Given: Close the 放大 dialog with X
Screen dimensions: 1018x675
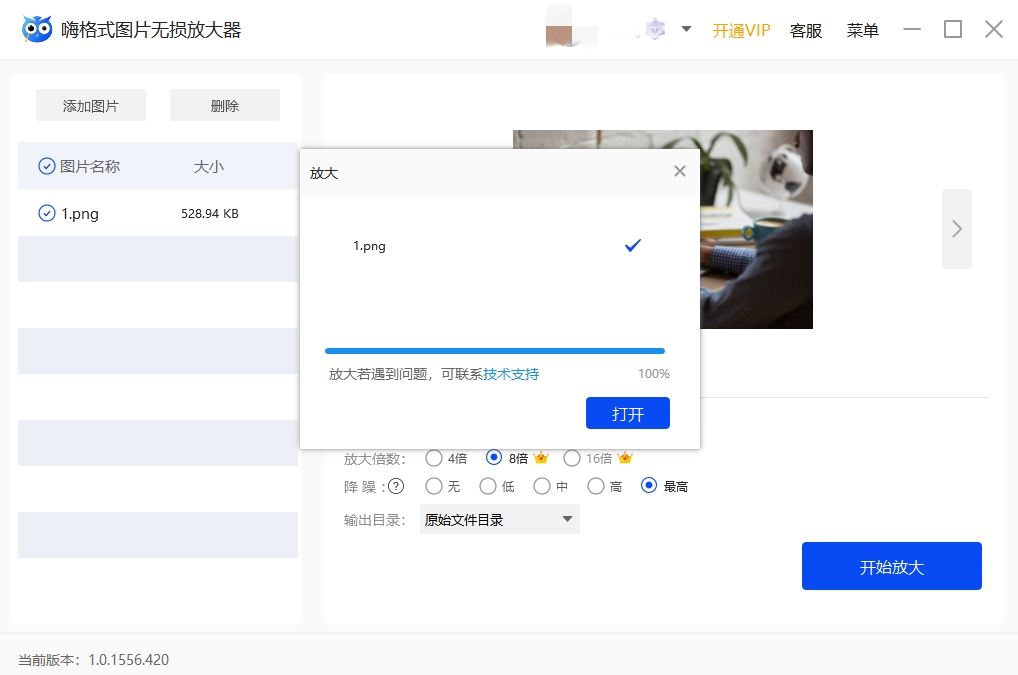Looking at the screenshot, I should (x=680, y=171).
